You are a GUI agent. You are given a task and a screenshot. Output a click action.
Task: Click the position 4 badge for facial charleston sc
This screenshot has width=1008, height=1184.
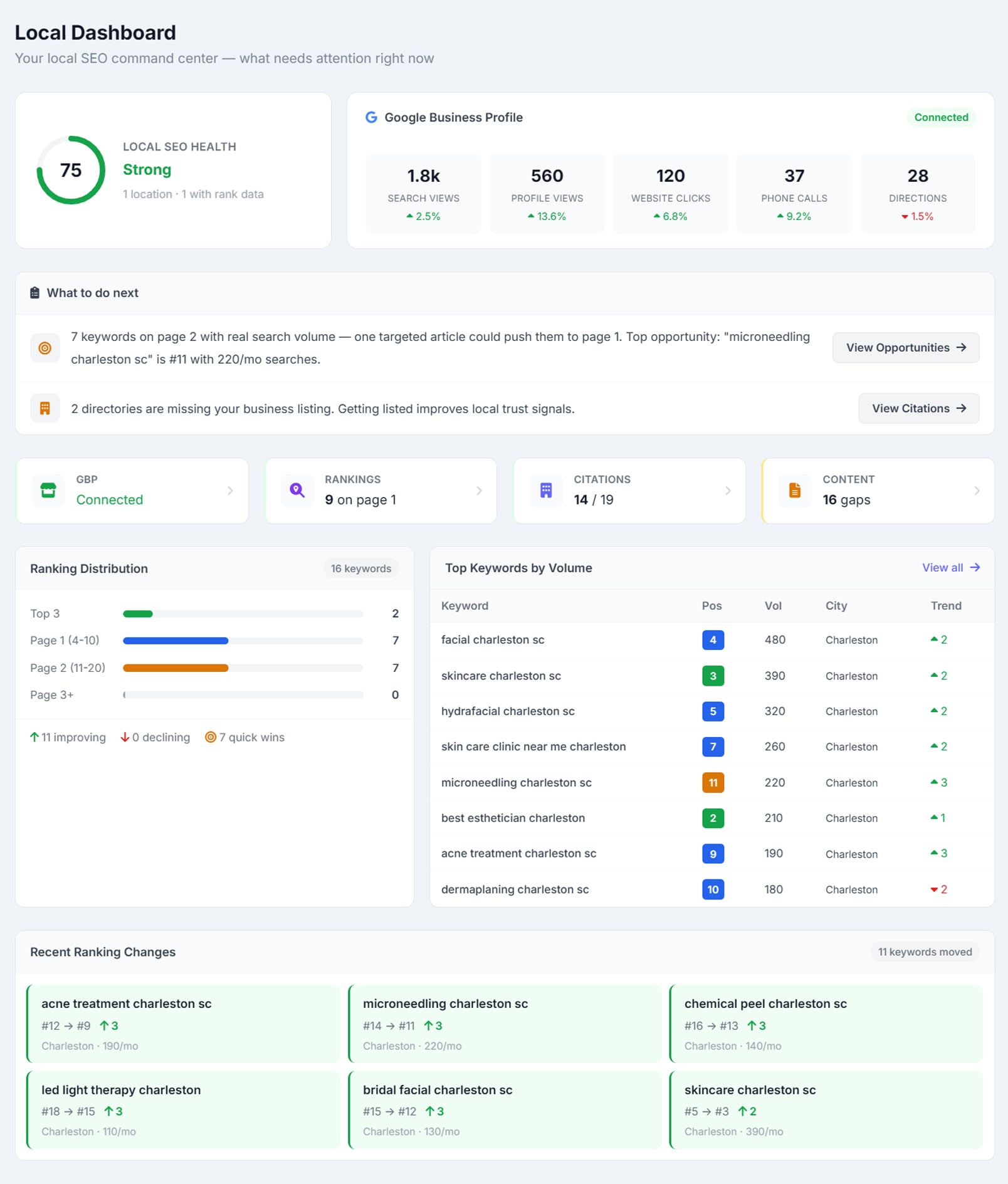[713, 640]
